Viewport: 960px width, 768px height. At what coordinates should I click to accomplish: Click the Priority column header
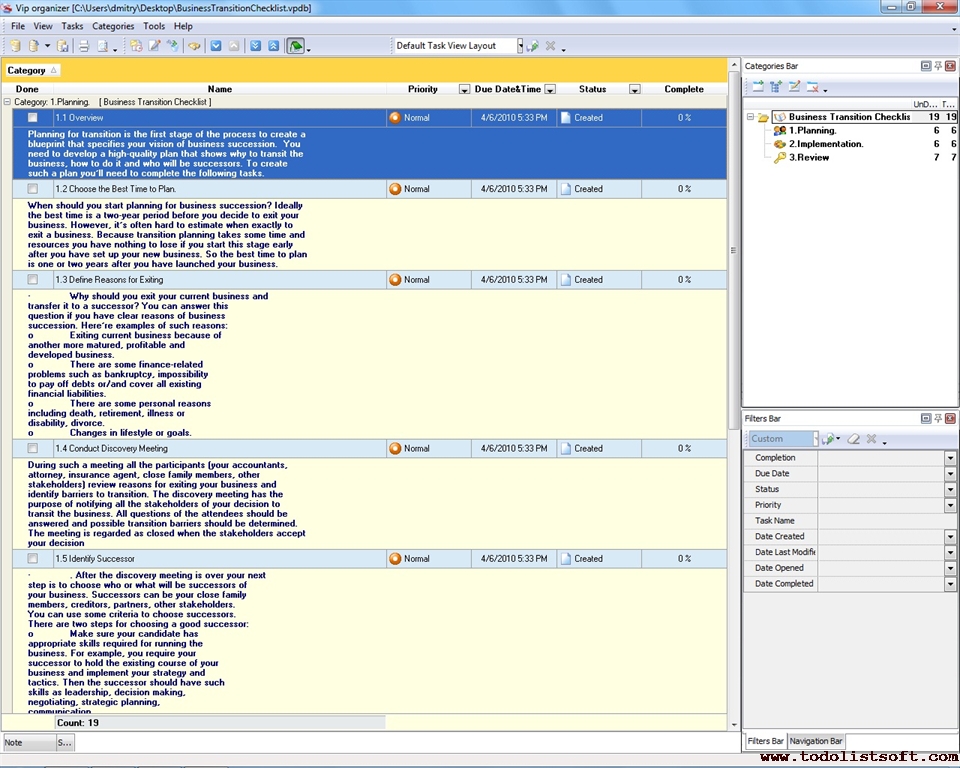423,89
